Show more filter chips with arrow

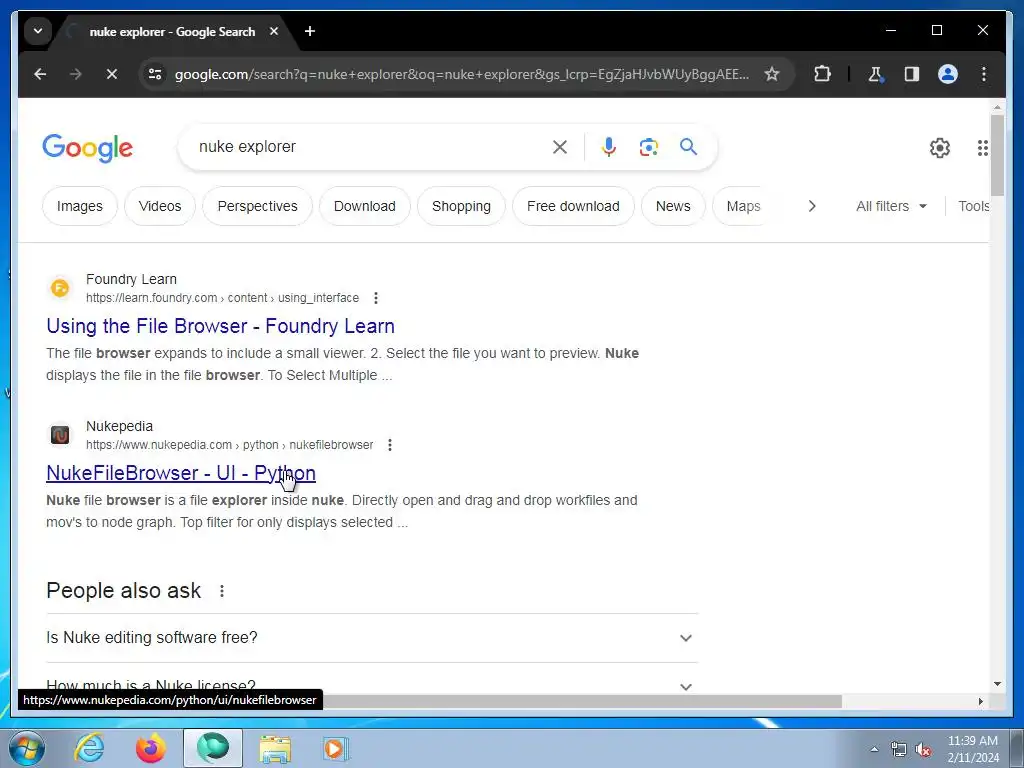point(812,206)
